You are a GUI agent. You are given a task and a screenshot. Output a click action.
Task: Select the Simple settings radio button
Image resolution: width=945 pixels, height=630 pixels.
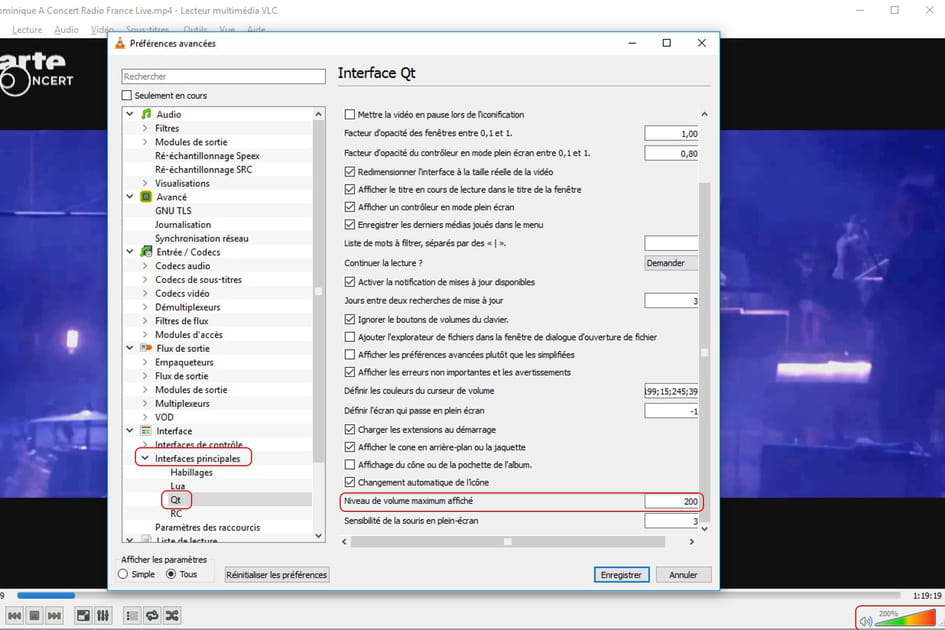123,574
